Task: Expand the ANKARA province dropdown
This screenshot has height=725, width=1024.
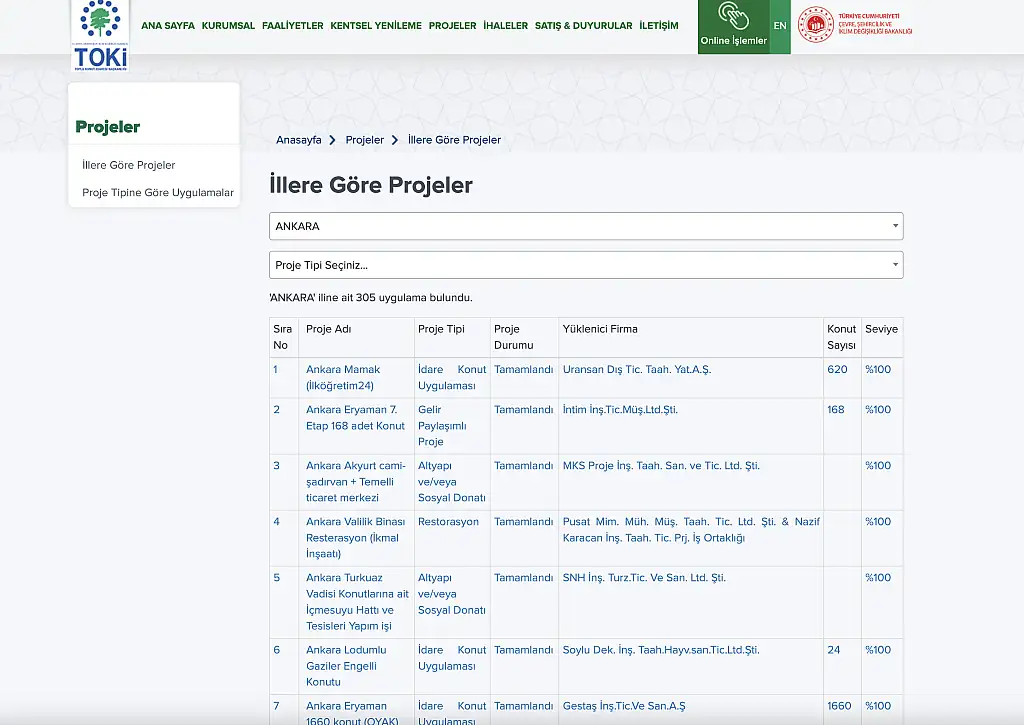Action: tap(586, 226)
